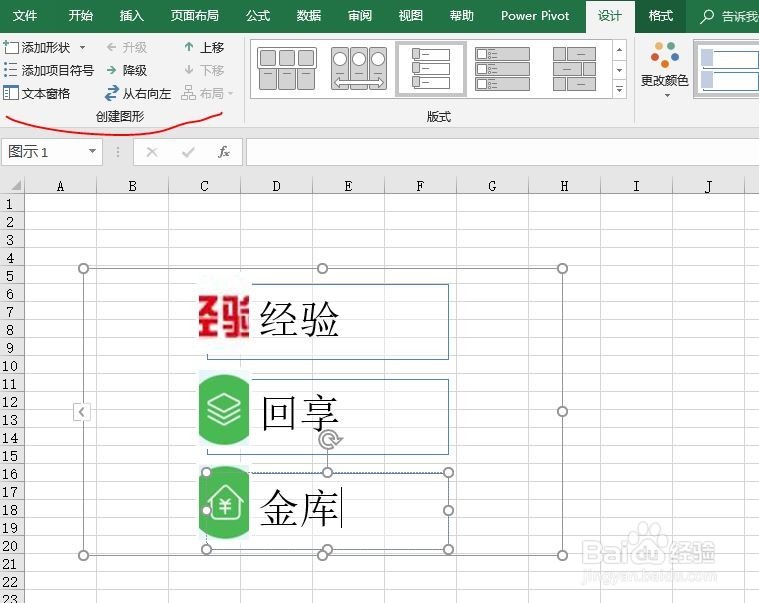Click the 金库 shape right-middle sizing handle
Image resolution: width=759 pixels, height=603 pixels.
[448, 510]
